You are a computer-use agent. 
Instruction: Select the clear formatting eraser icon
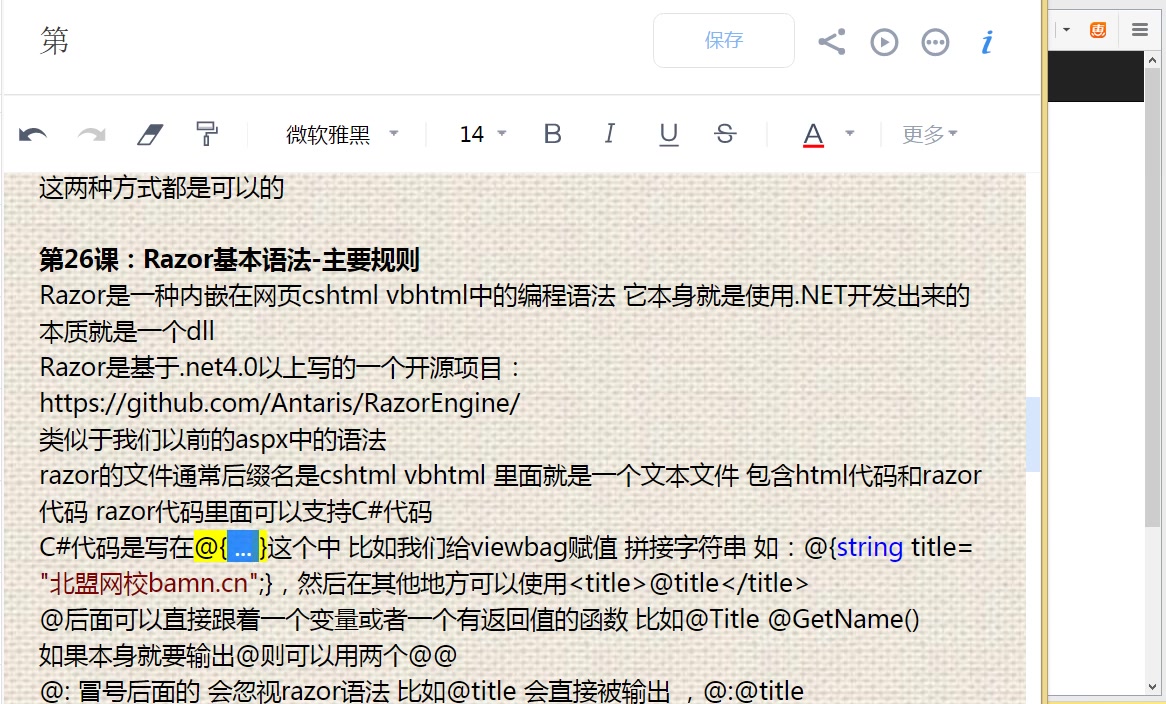150,132
